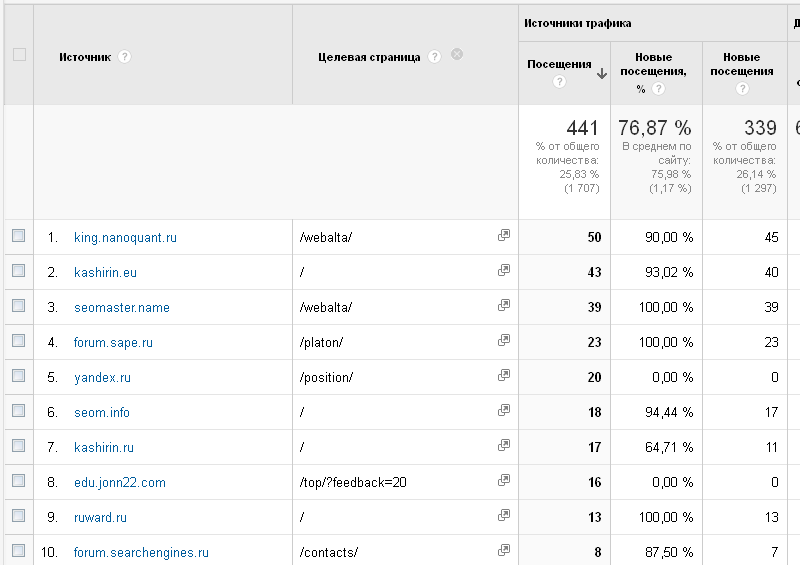800x565 pixels.
Task: Remove the Целевая страница secondary dimension
Action: click(457, 54)
